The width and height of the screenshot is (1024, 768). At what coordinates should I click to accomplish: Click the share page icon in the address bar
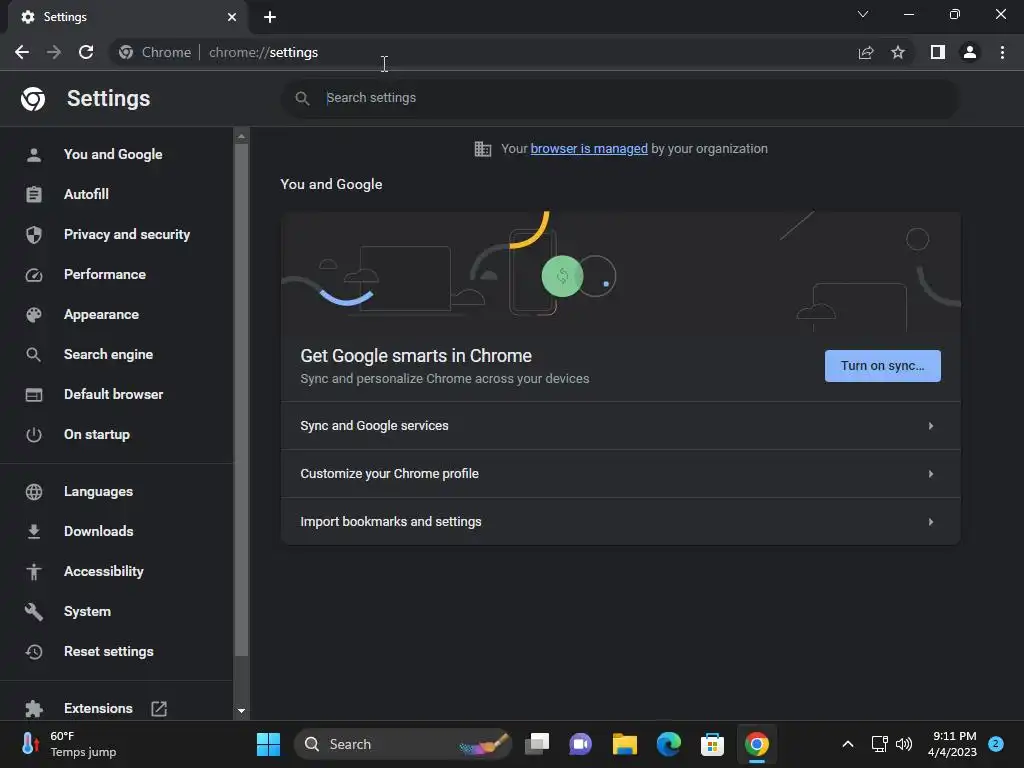tap(866, 52)
